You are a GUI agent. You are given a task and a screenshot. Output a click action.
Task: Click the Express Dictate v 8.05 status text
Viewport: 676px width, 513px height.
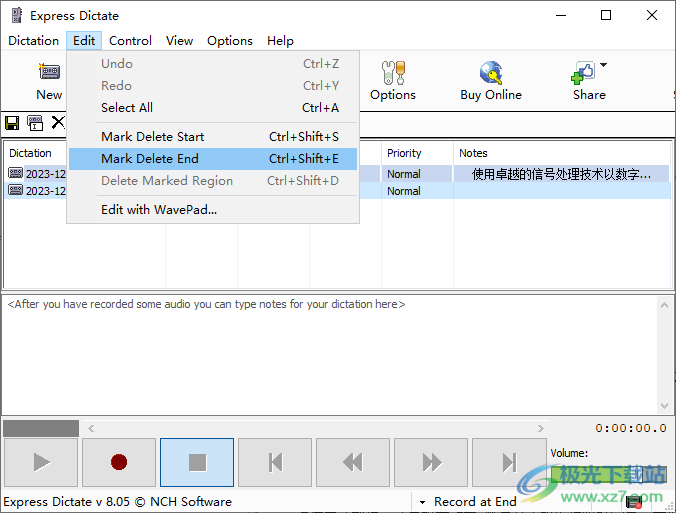pos(117,502)
